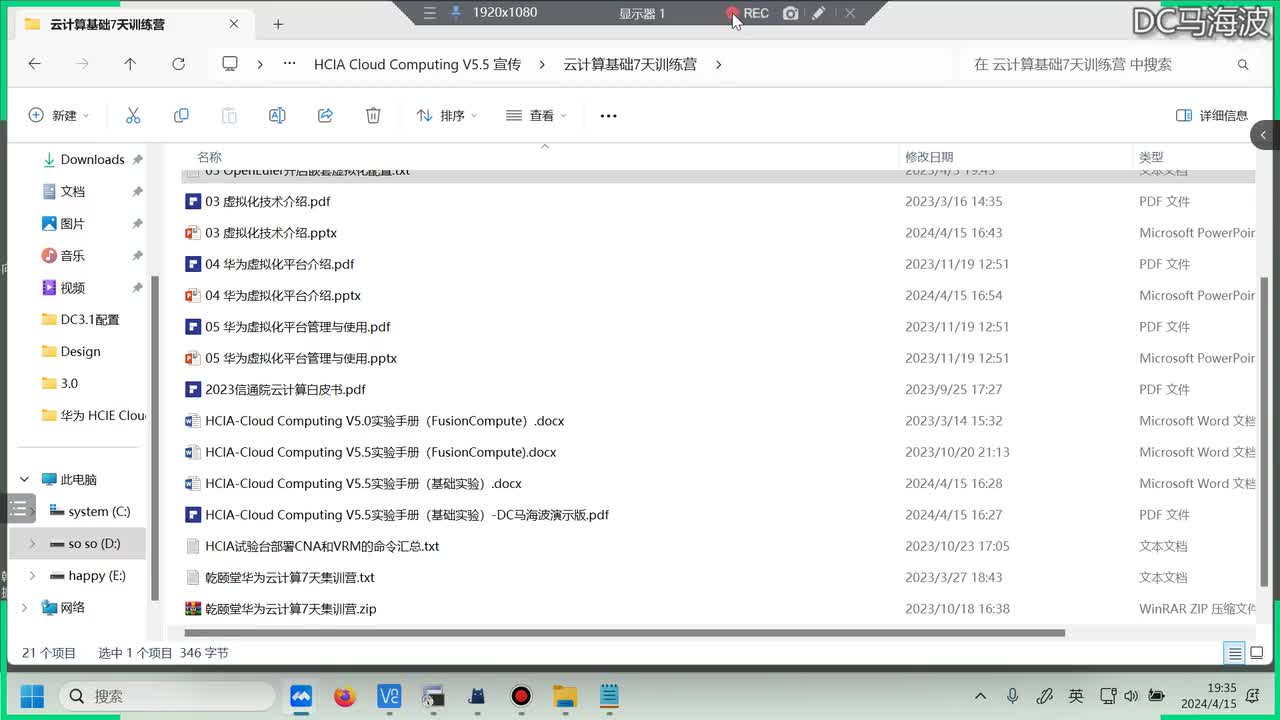Open File Explorer taskbar icon

pyautogui.click(x=565, y=696)
